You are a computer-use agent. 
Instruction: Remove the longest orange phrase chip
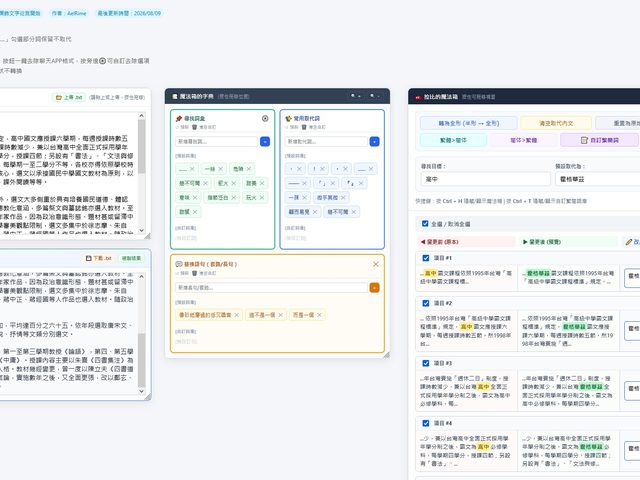(x=236, y=315)
